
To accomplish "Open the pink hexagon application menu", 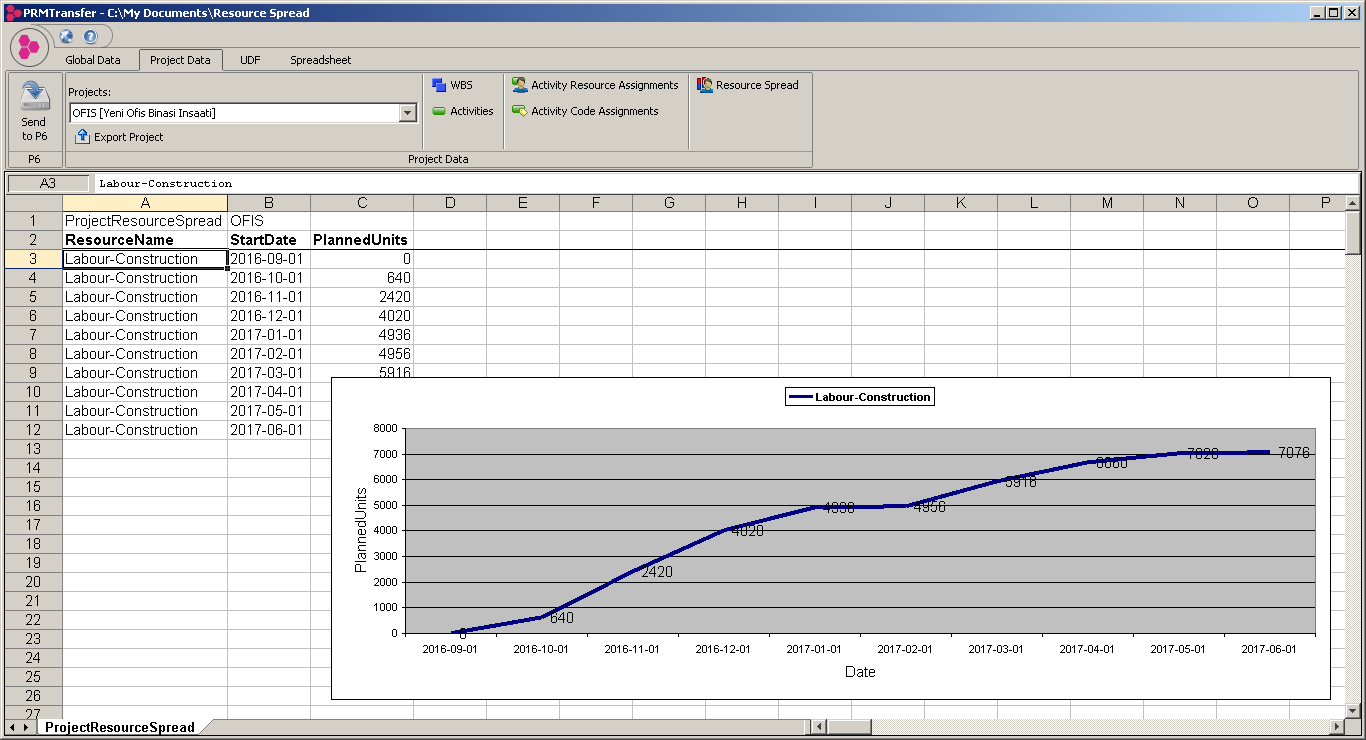I will 28,44.
